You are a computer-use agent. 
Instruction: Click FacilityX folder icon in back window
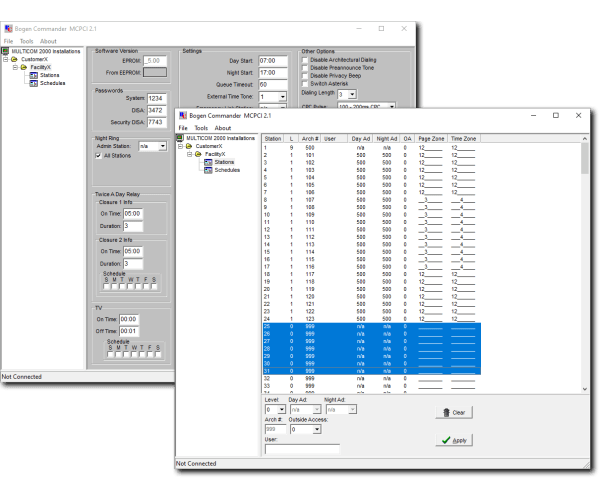pyautogui.click(x=24, y=67)
